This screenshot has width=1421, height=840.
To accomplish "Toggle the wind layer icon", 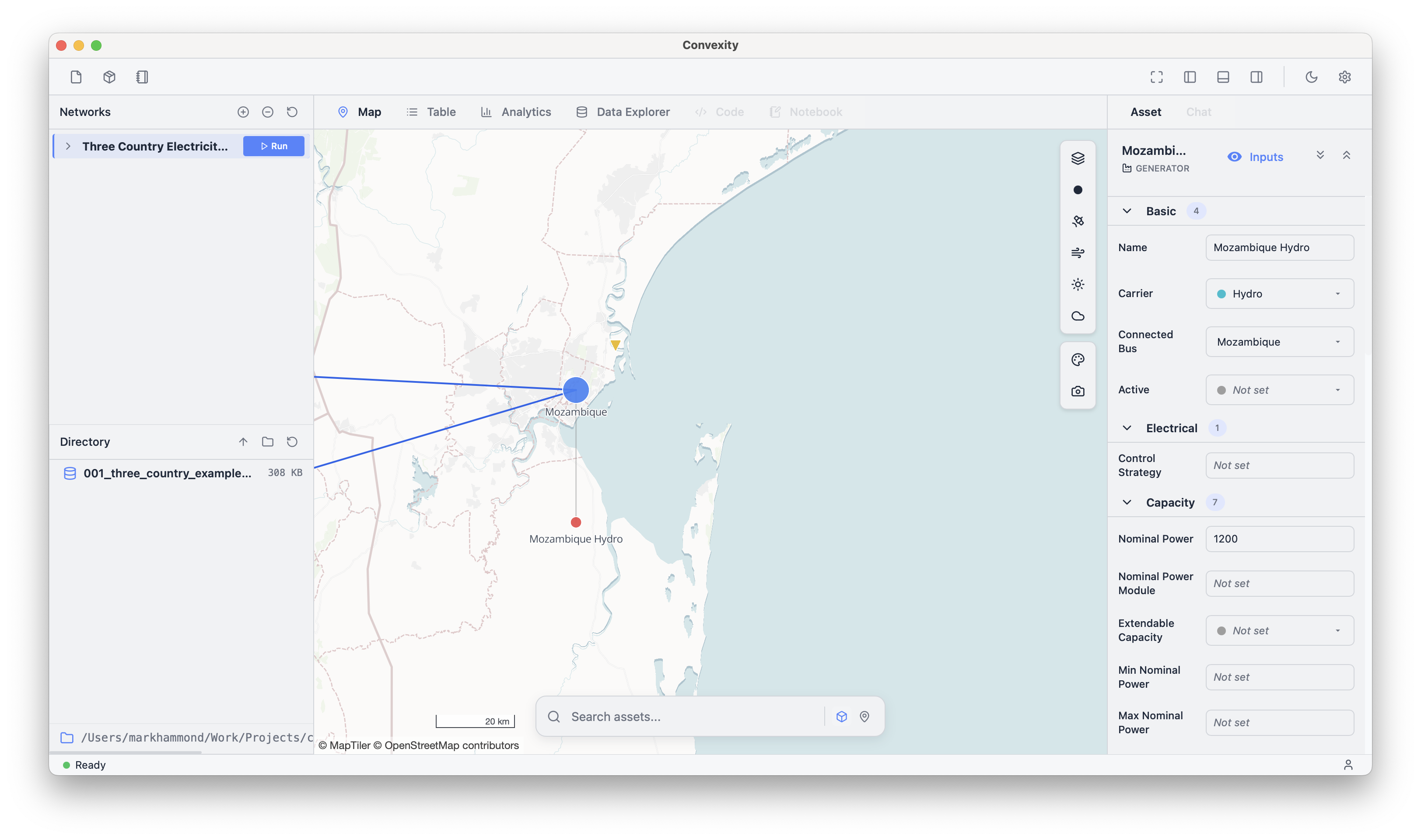I will click(1078, 252).
